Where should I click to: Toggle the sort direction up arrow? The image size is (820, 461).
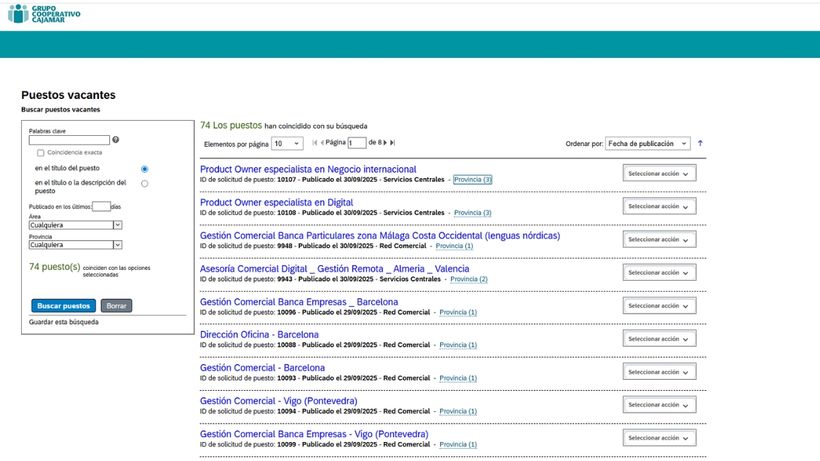tap(700, 143)
